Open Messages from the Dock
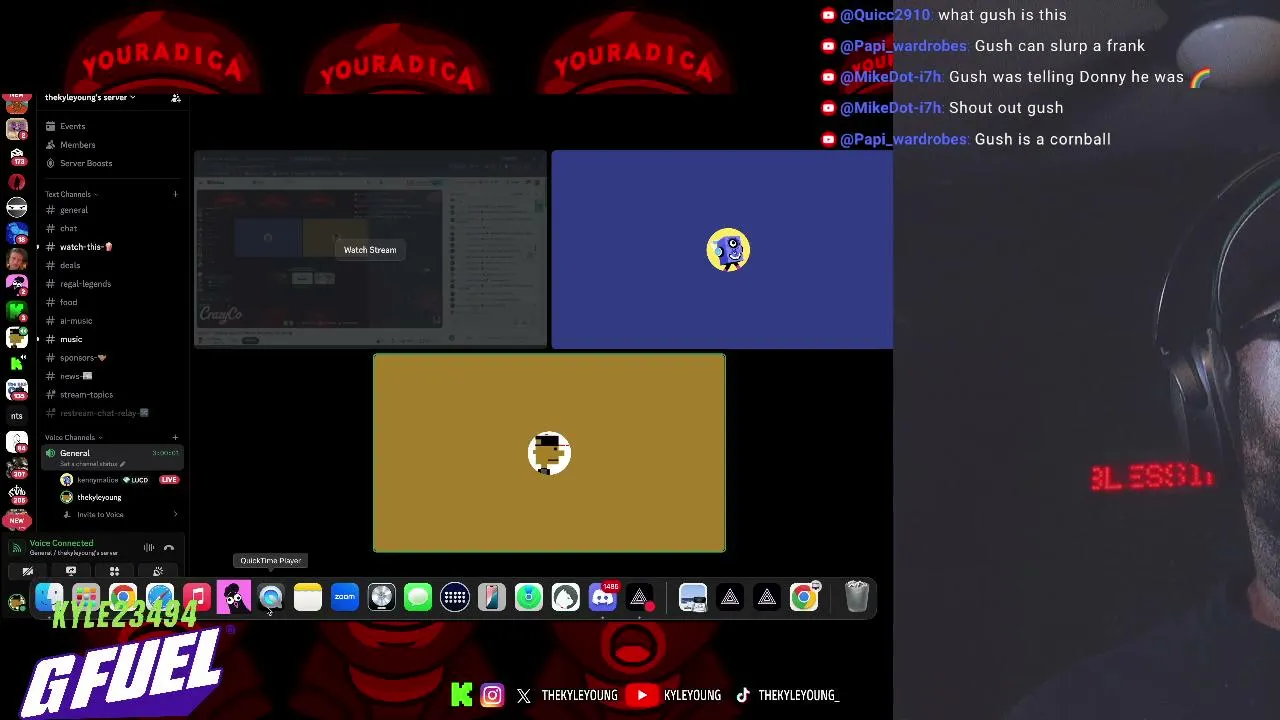Viewport: 1280px width, 720px height. click(x=418, y=598)
